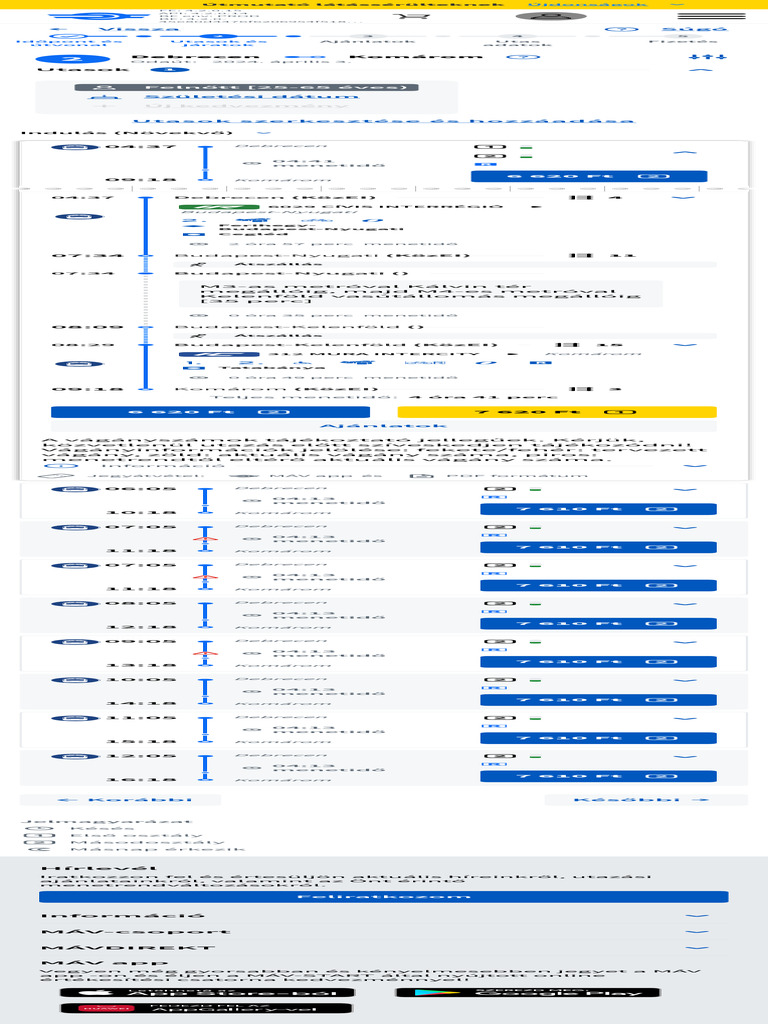Image resolution: width=768 pixels, height=1024 pixels.
Task: Open Utasok szerkesztése és hozzáadása link
Action: [383, 121]
